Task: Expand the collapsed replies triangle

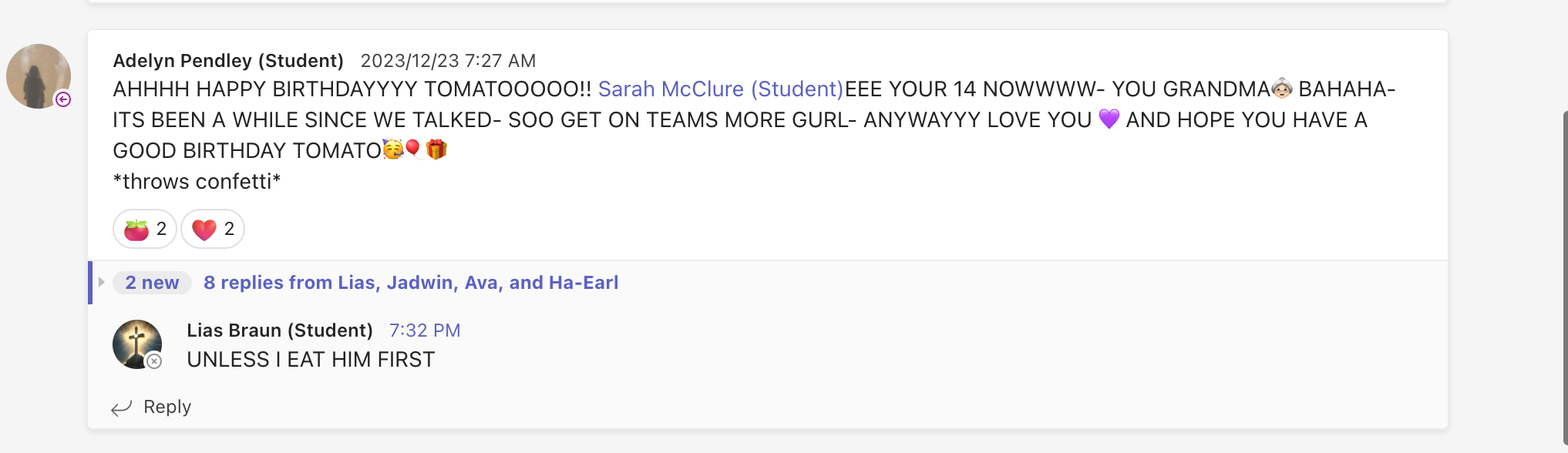Action: 101,282
